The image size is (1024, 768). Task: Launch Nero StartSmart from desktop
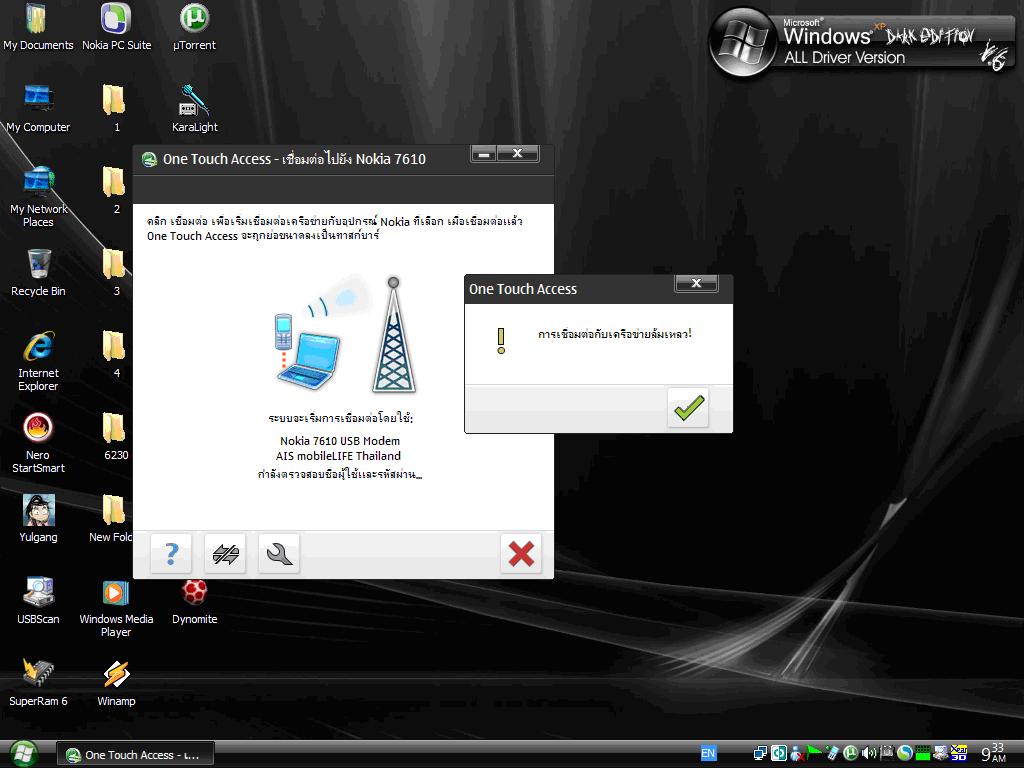click(38, 443)
